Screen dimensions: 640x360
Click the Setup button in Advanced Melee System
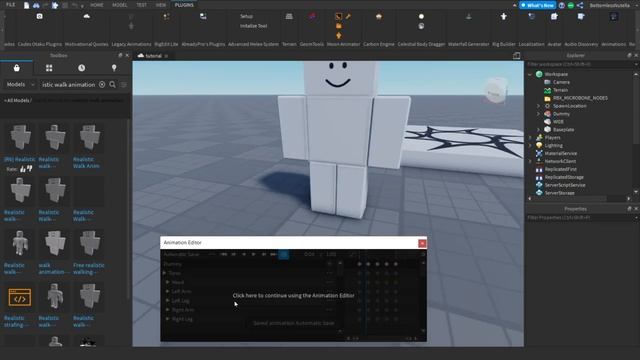pos(246,16)
